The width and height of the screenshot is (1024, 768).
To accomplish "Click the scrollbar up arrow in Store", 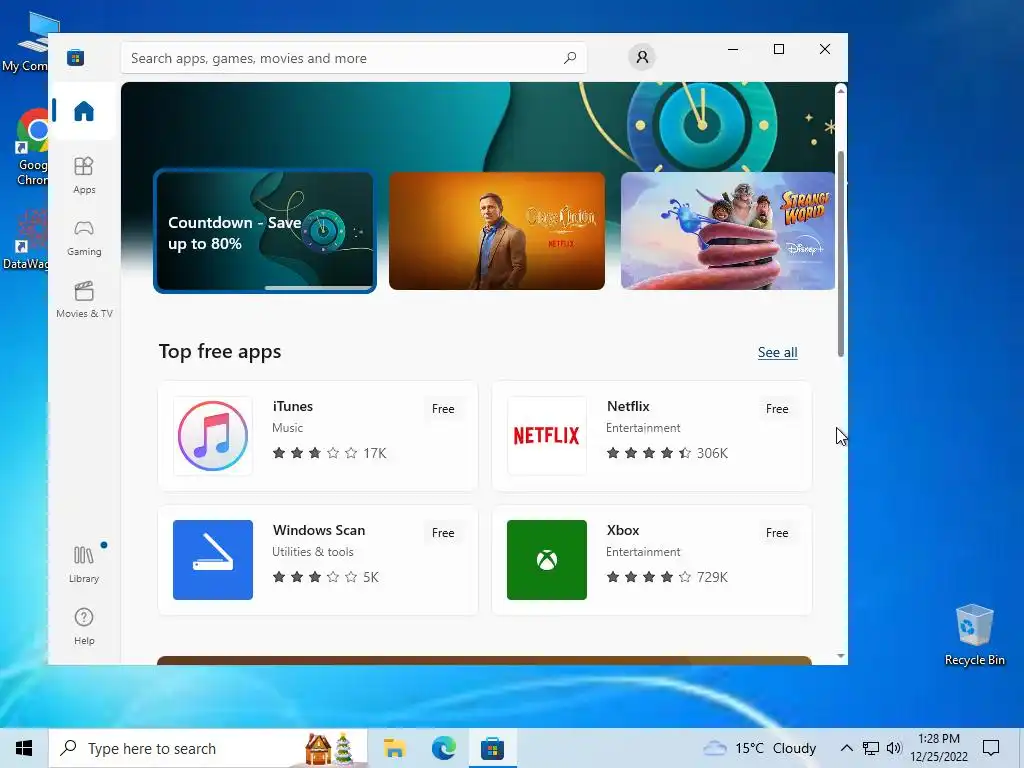I will point(840,90).
